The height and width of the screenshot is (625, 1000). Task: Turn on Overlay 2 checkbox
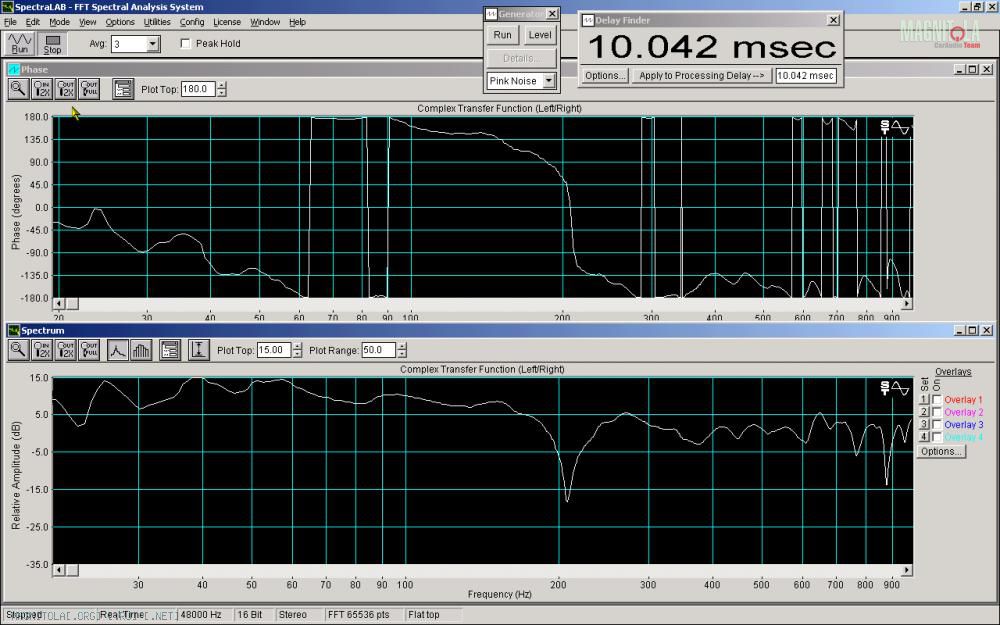[x=937, y=412]
